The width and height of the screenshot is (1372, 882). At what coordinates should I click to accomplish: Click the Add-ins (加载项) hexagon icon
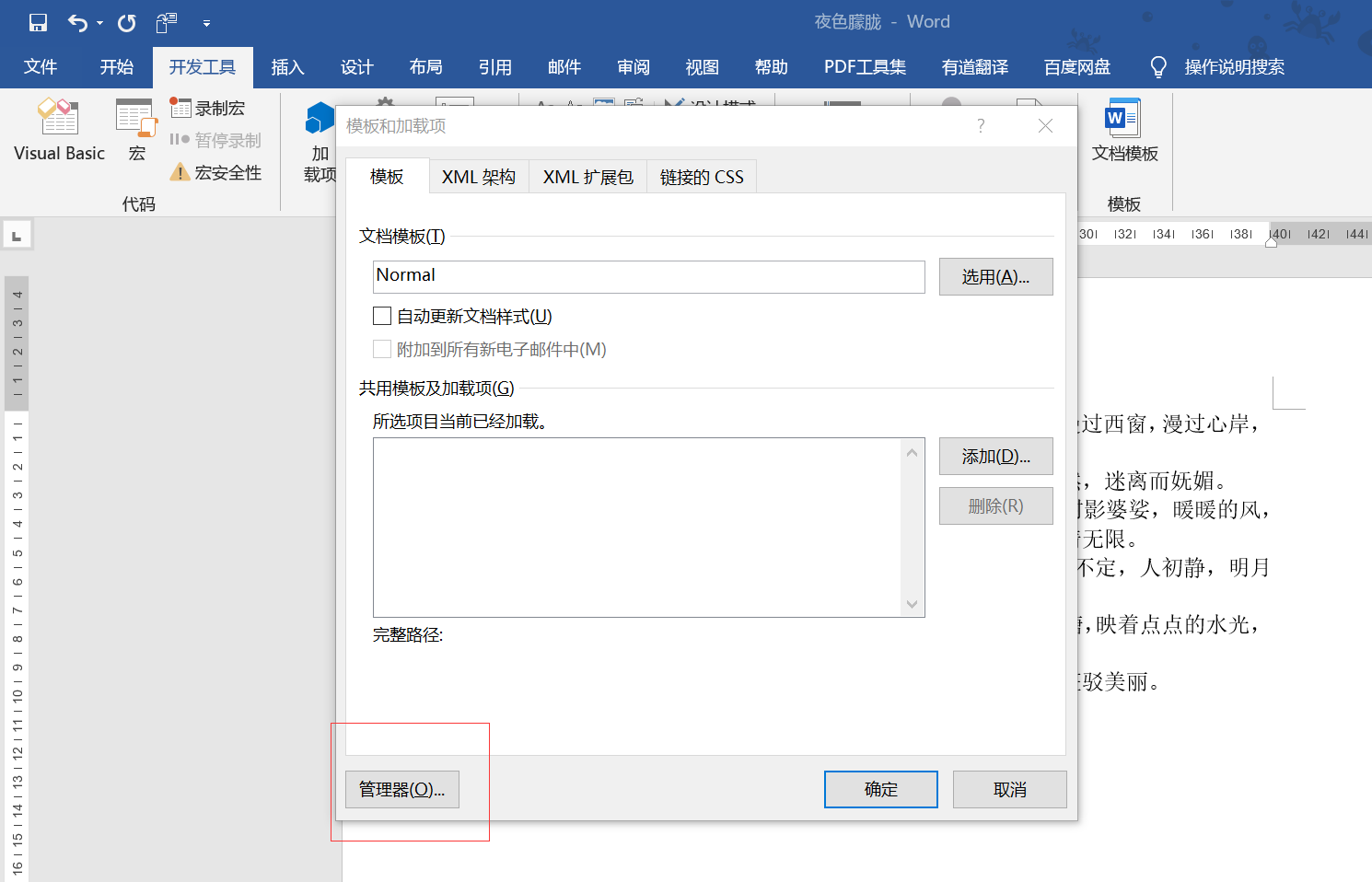[320, 119]
